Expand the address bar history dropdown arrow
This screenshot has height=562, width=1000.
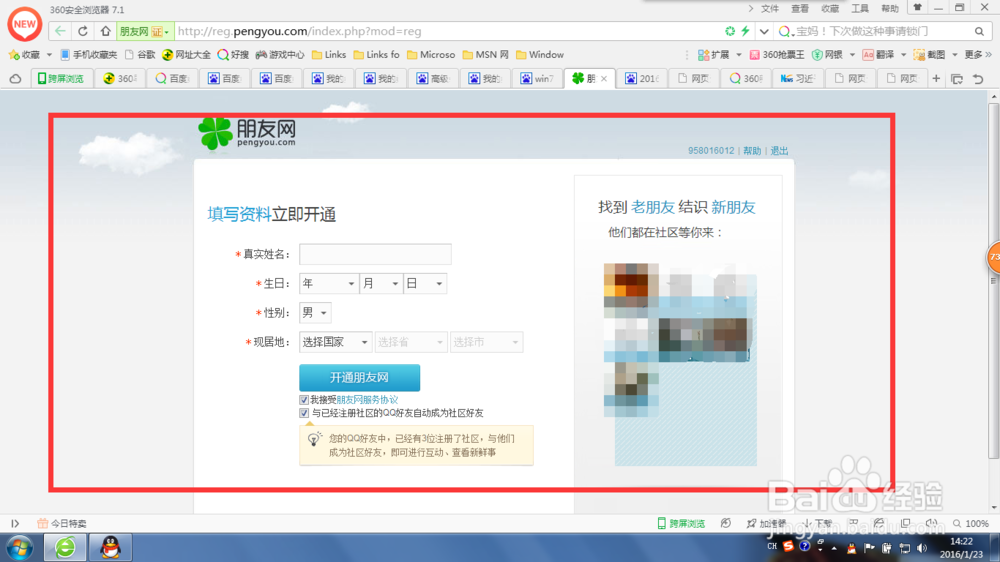click(x=764, y=31)
